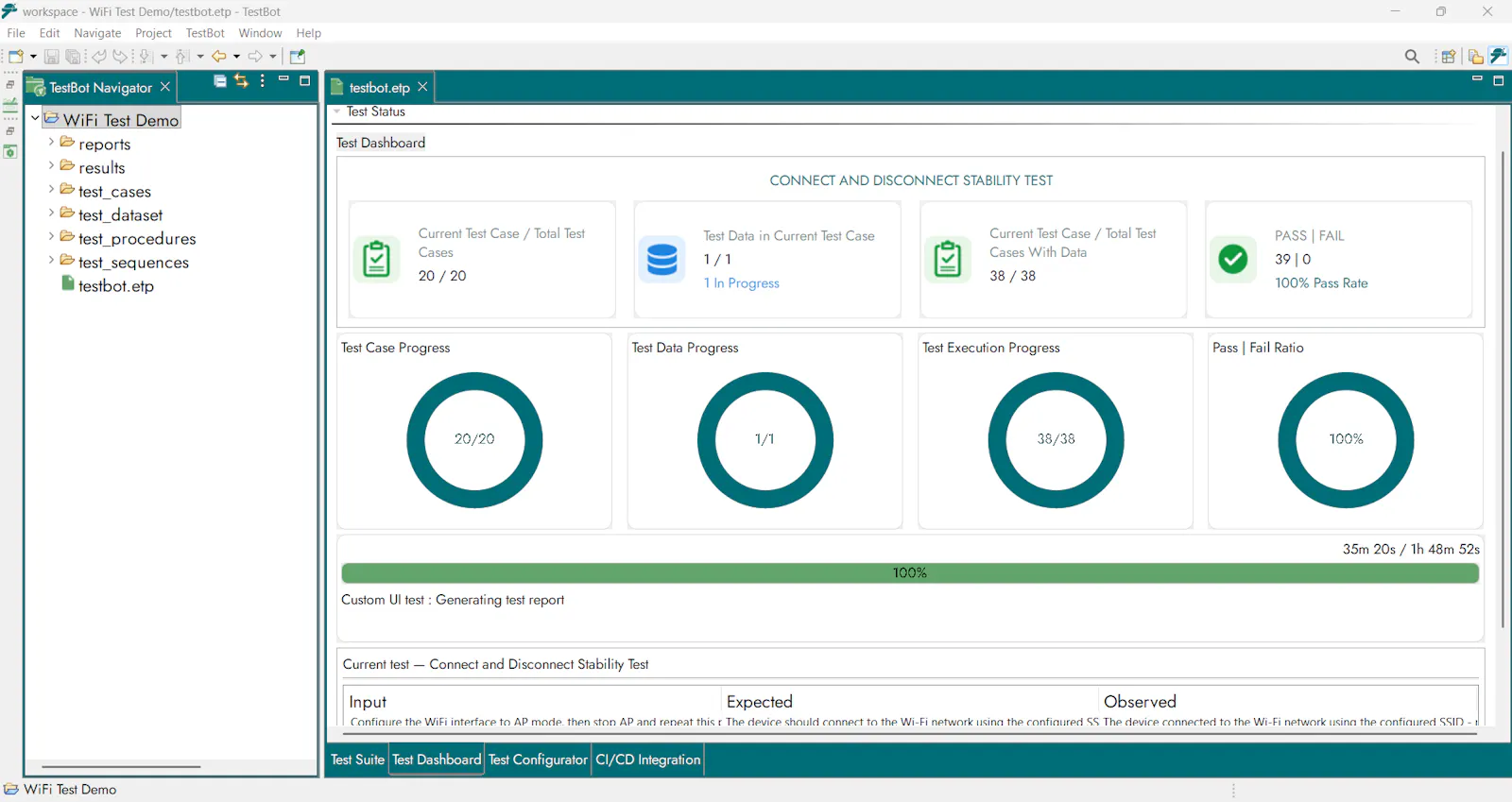Expand the test_cases folder
This screenshot has width=1512, height=802.
pos(51,189)
